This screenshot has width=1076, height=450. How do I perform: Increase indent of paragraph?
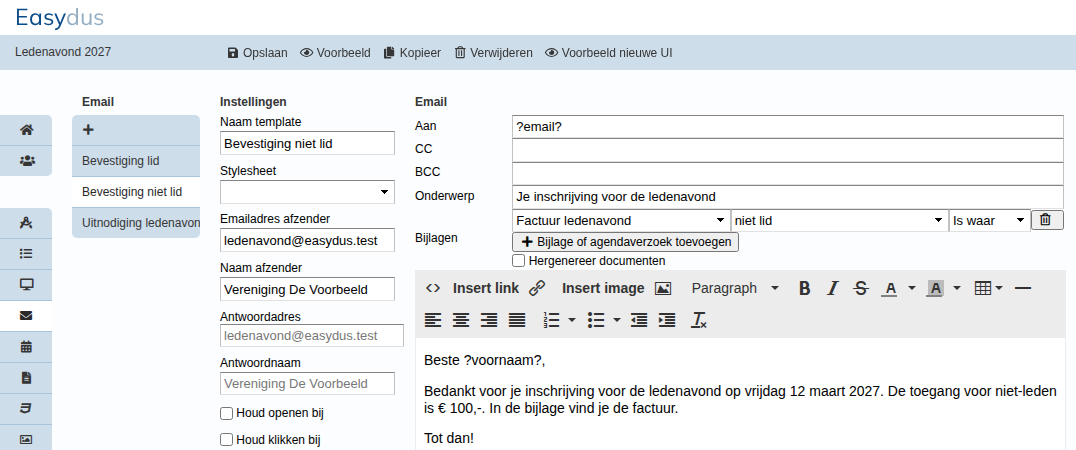tap(667, 320)
